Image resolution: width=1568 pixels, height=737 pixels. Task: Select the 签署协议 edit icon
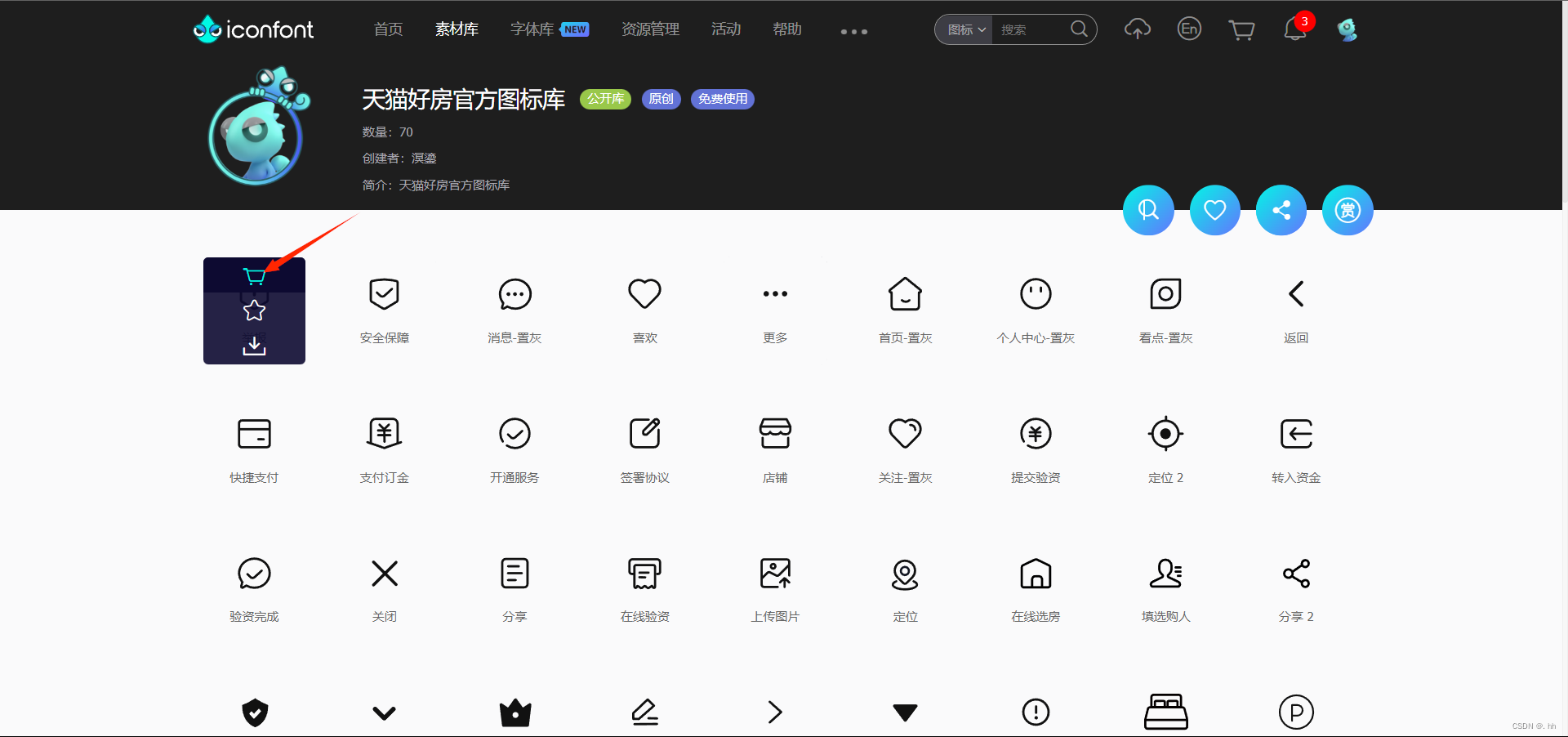(x=644, y=434)
